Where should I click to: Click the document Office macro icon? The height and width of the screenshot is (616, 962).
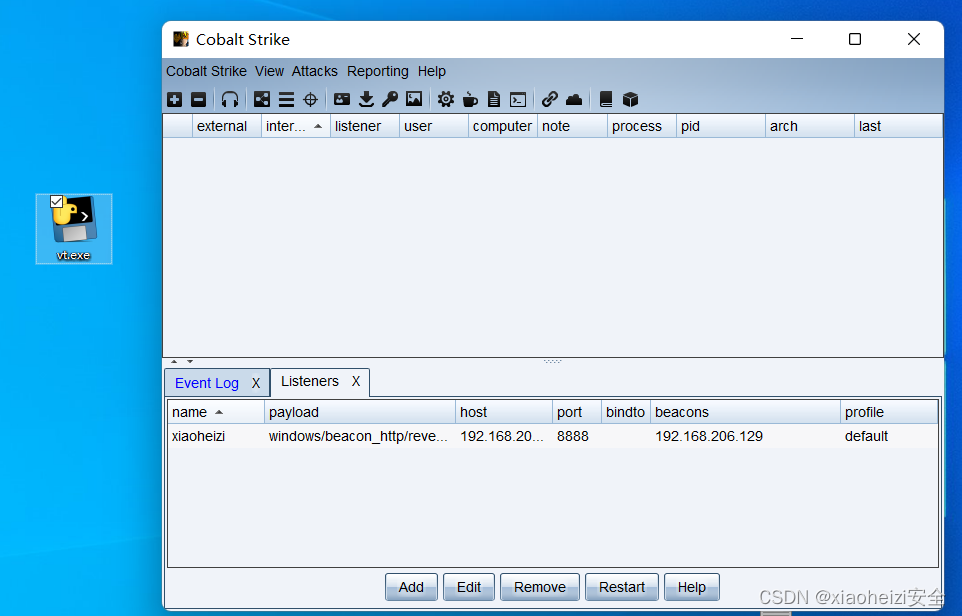tap(494, 99)
